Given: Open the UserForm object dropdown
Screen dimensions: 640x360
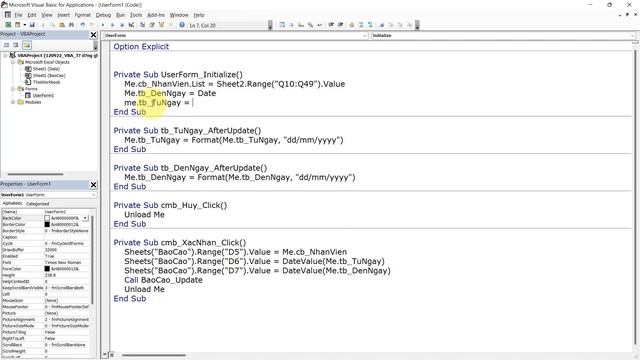Looking at the screenshot, I should point(364,36).
